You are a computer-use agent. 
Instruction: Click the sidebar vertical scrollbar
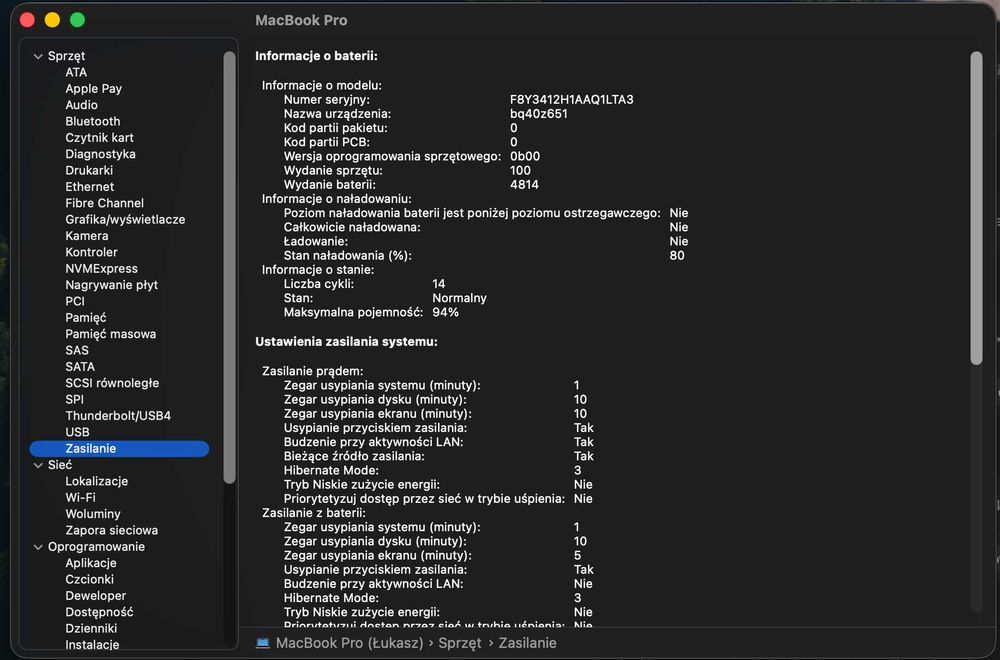point(230,267)
